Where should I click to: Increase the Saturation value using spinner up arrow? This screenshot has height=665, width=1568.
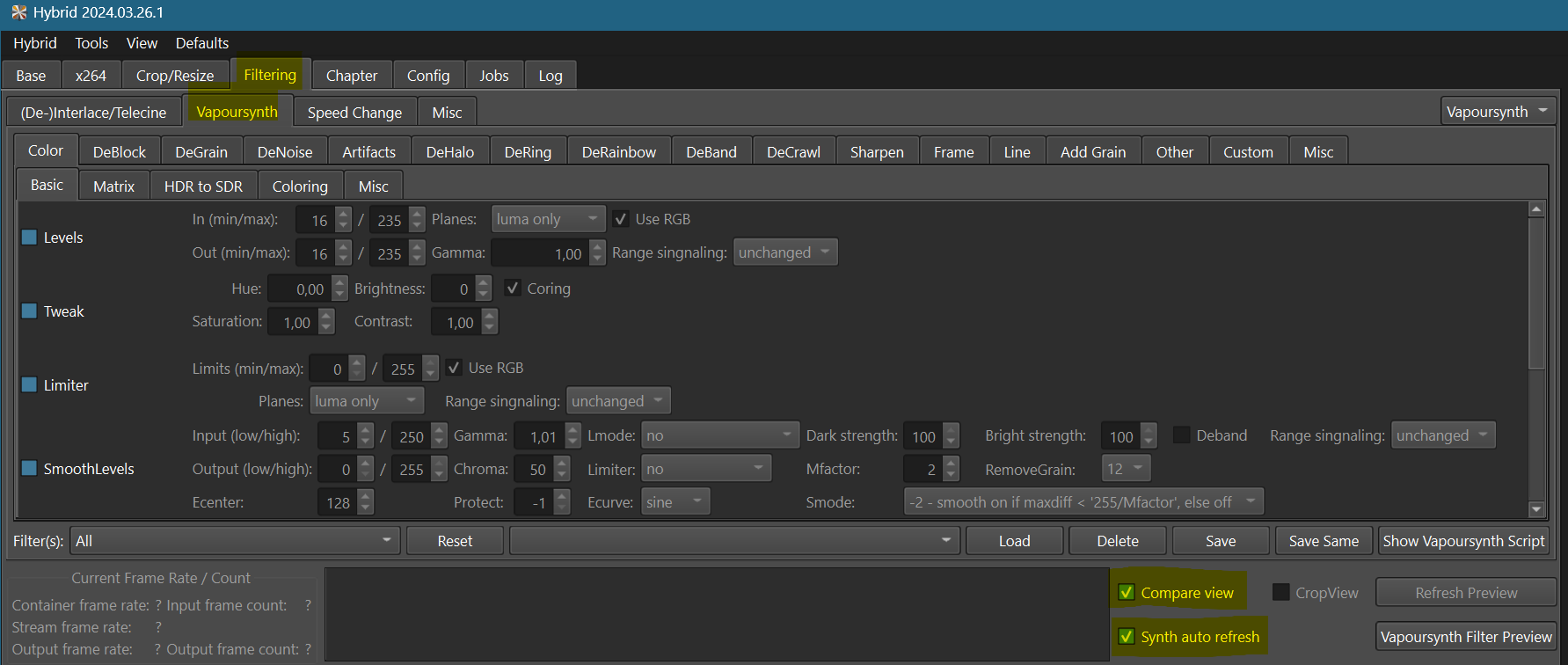click(x=326, y=316)
